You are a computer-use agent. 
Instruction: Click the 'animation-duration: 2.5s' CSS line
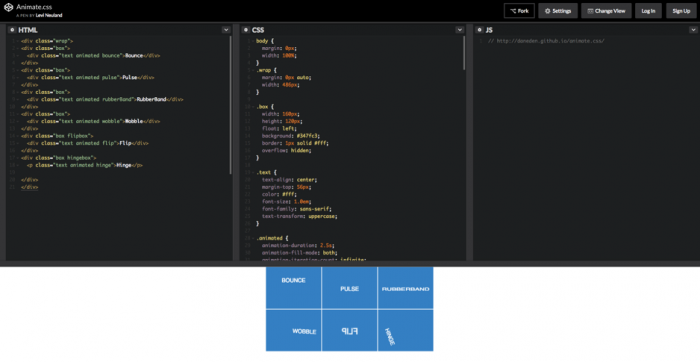coord(298,245)
